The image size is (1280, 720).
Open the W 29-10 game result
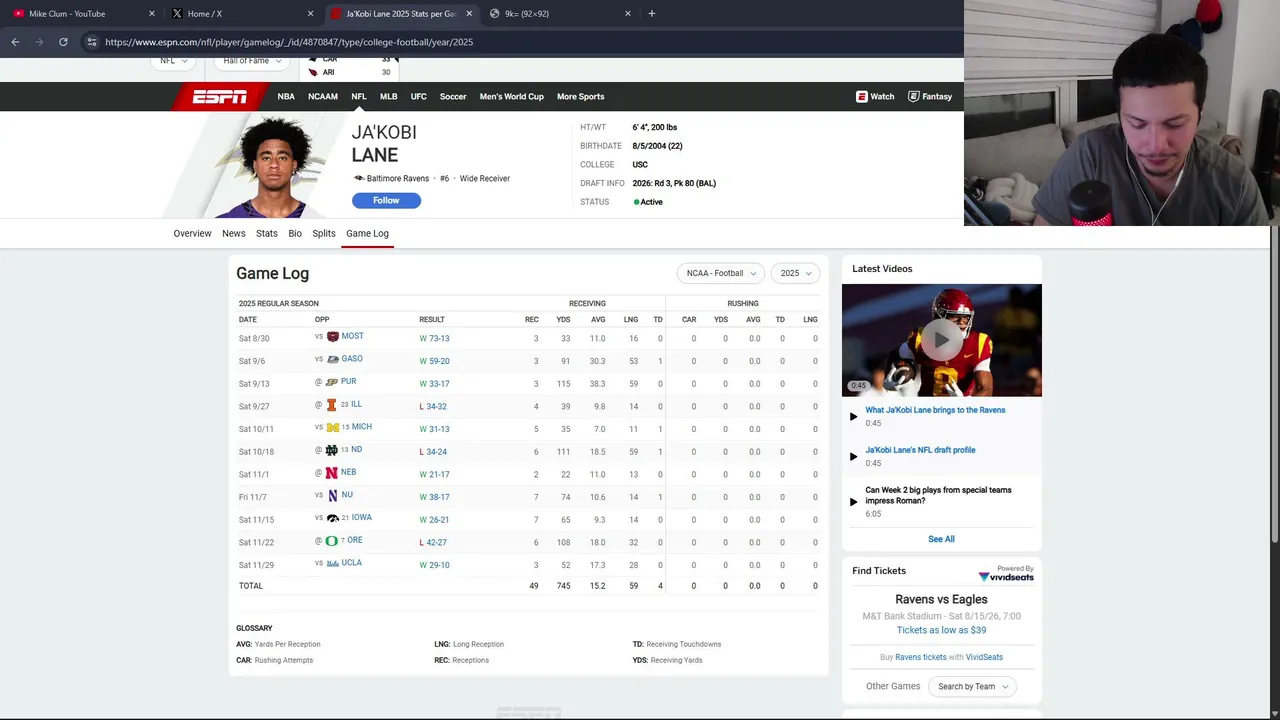coord(434,565)
